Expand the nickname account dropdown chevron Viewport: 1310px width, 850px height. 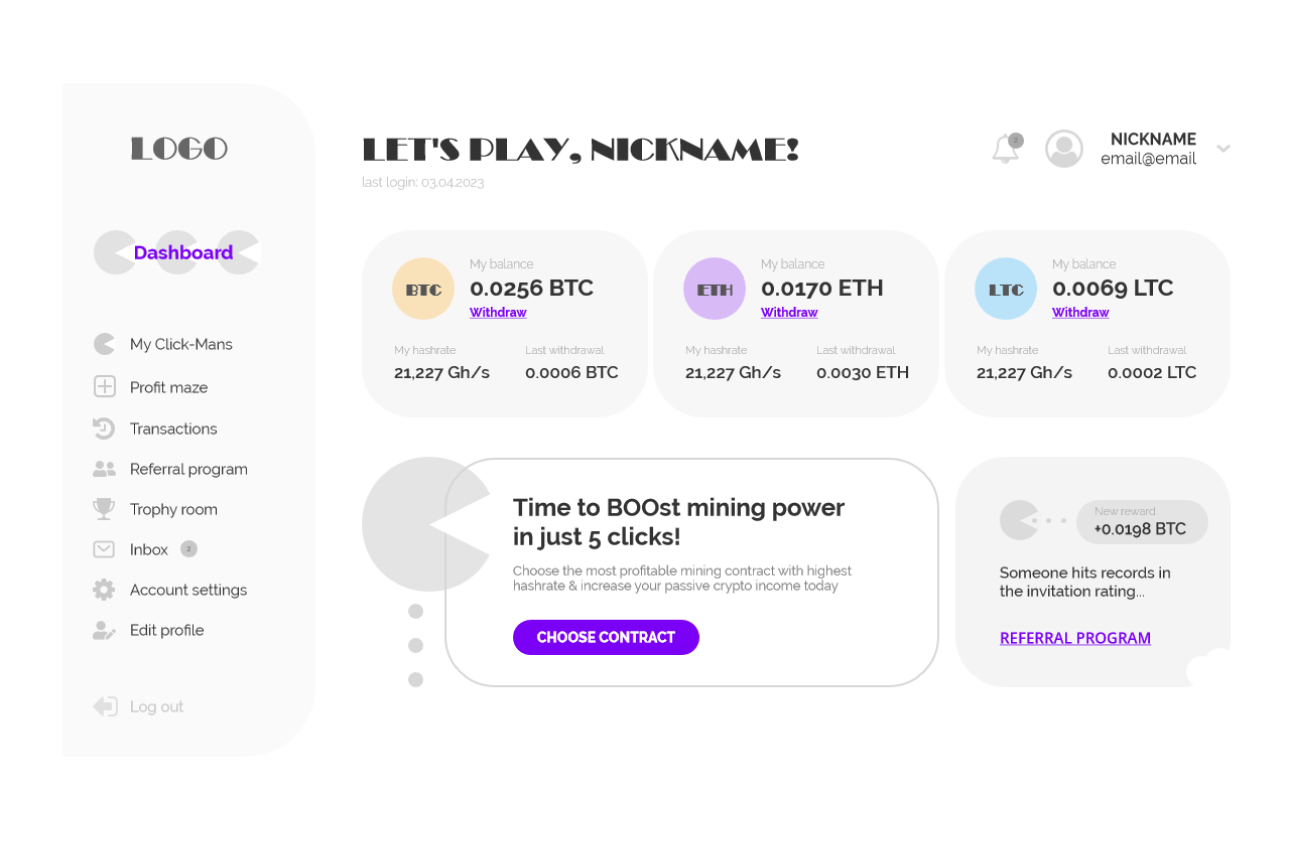tap(1223, 149)
